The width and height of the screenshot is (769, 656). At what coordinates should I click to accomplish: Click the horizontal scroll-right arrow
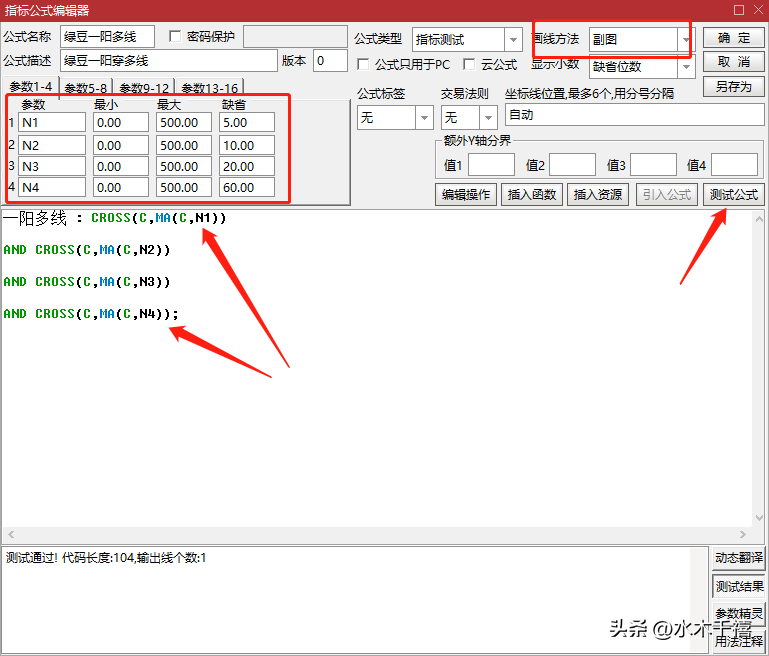click(x=743, y=534)
